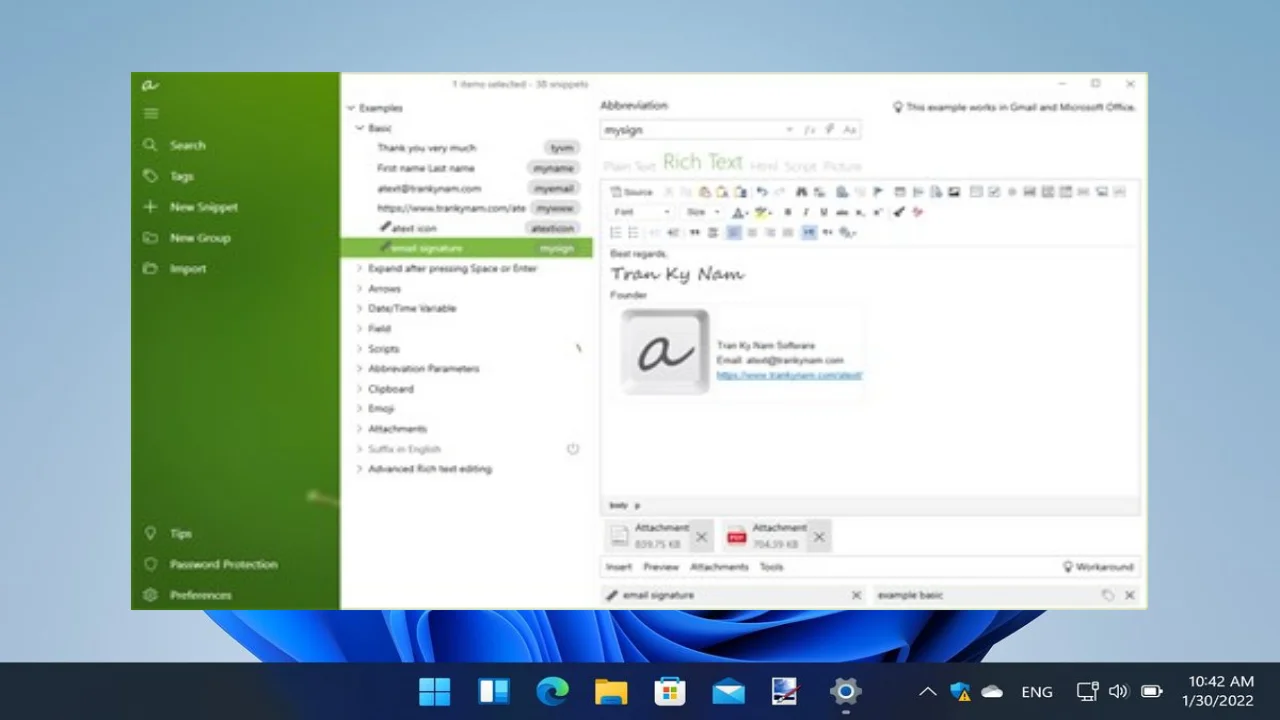Toggle power icon for Suffix in English
This screenshot has height=720, width=1280.
tap(573, 449)
